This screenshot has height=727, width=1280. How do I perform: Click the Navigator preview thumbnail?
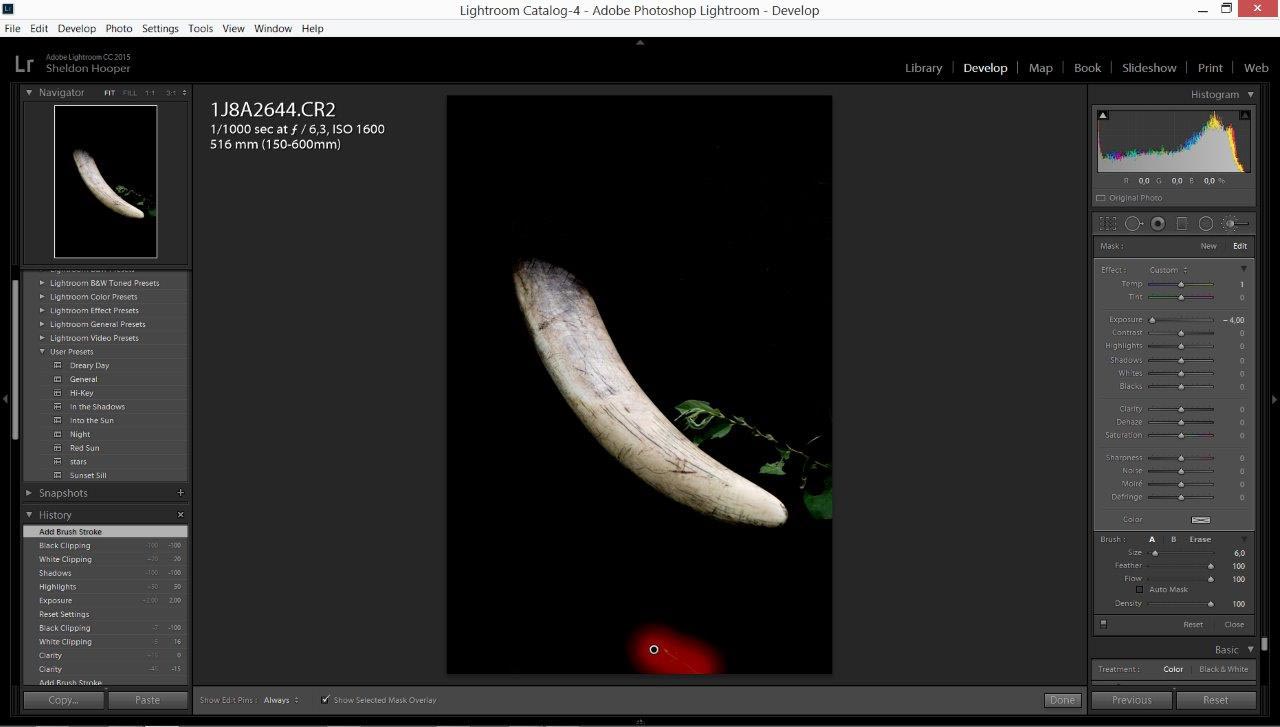coord(105,182)
